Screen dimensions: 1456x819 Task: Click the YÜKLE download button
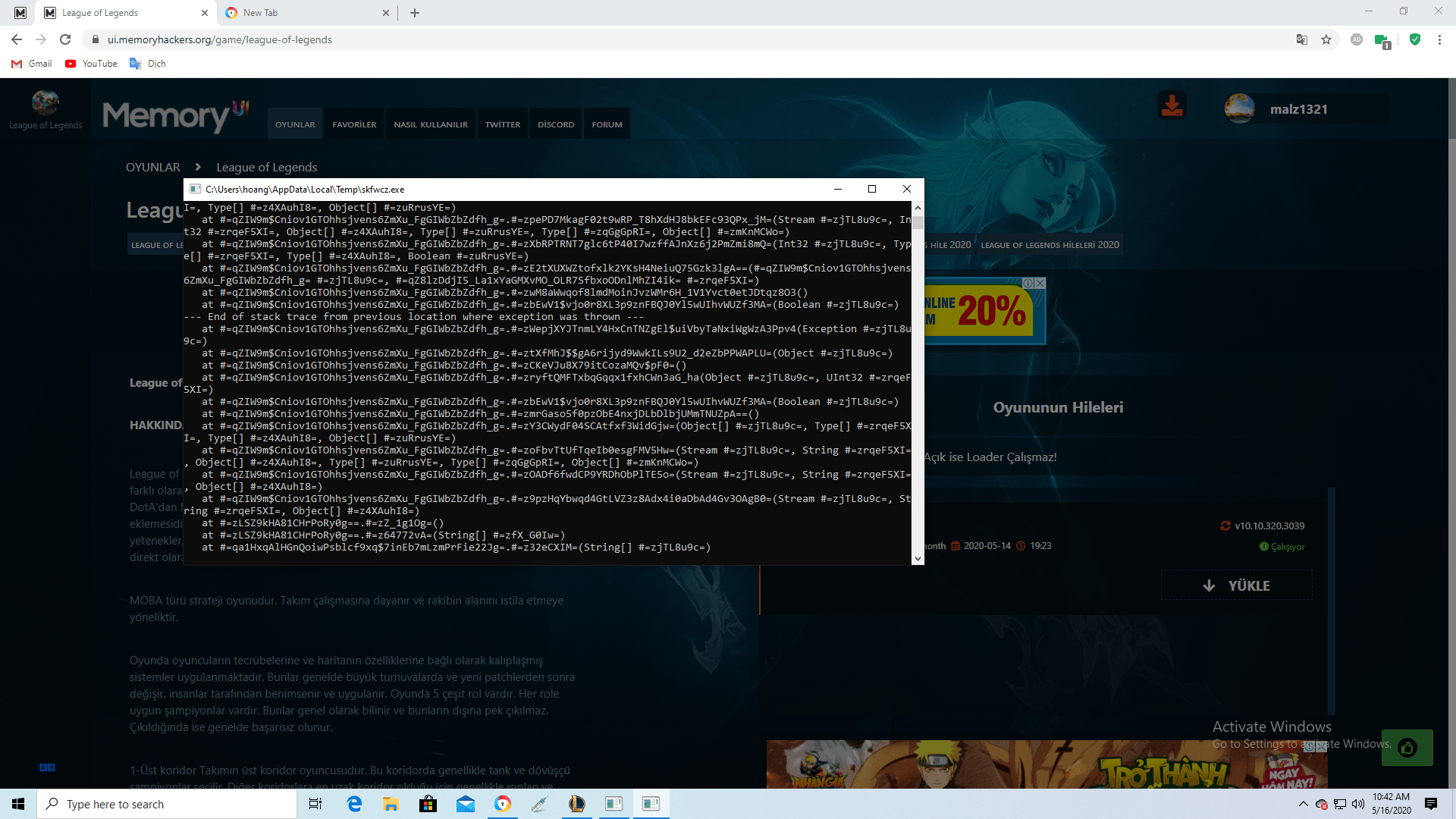[x=1237, y=585]
